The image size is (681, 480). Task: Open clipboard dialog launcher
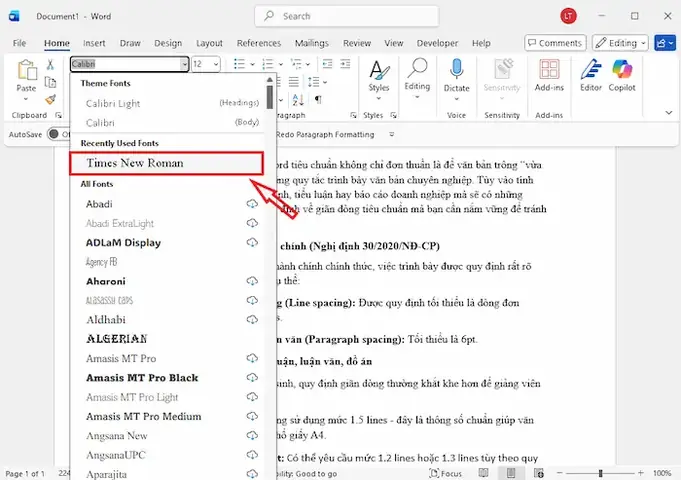(x=58, y=115)
